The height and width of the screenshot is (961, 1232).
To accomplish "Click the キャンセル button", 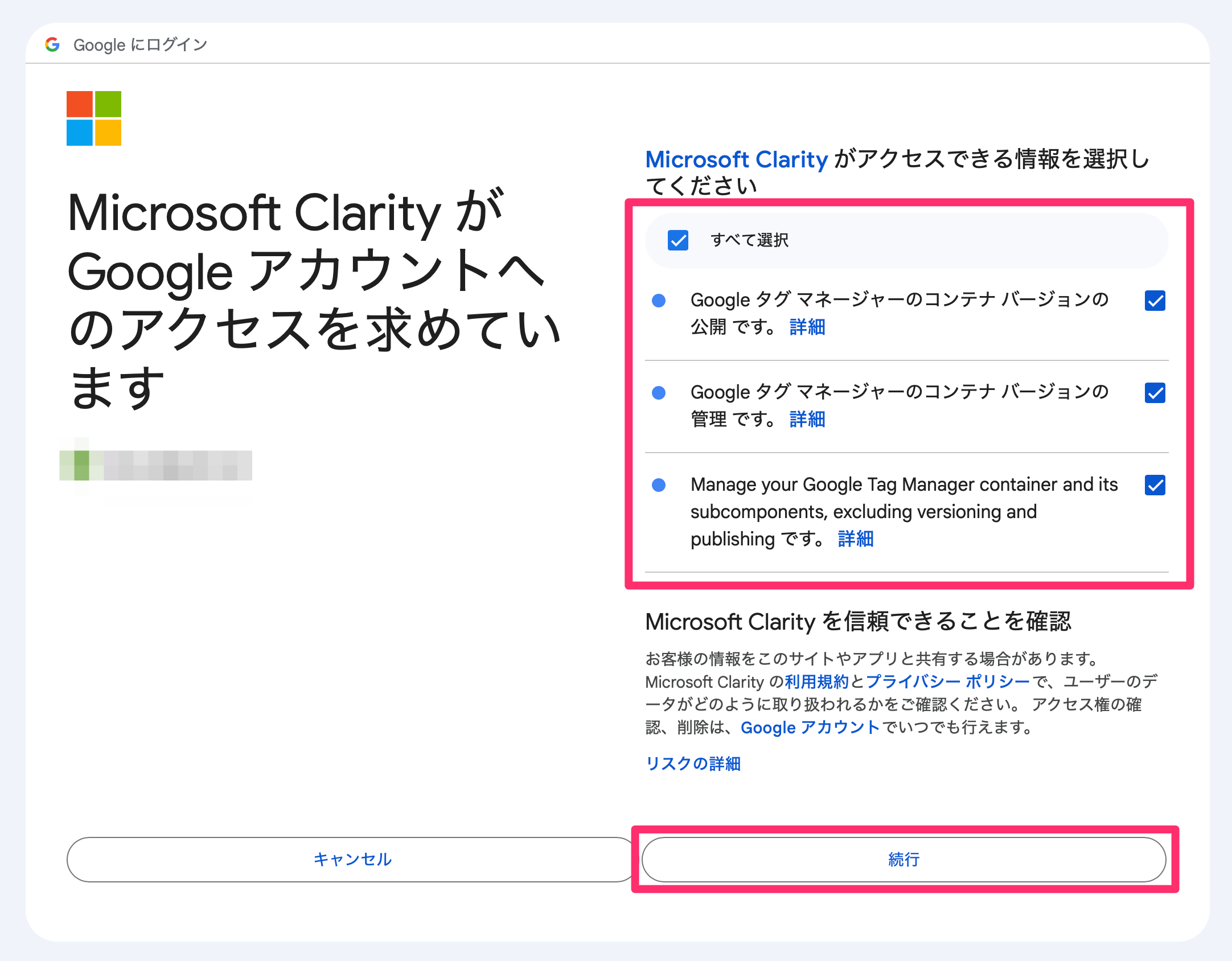I will point(351,860).
